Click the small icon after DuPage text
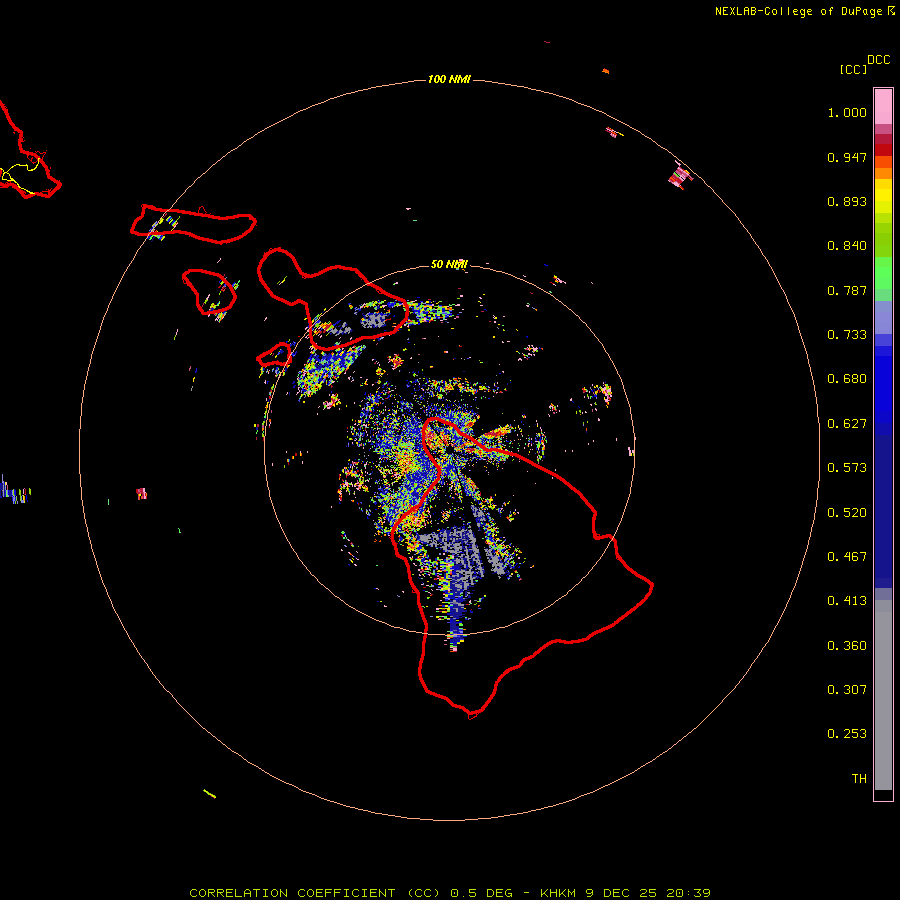The image size is (900, 900). [891, 11]
